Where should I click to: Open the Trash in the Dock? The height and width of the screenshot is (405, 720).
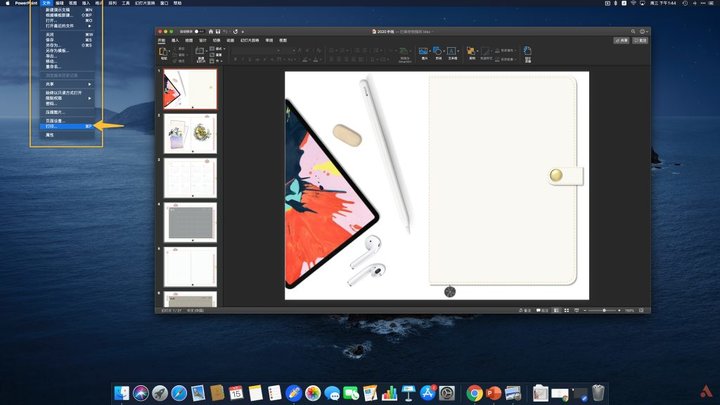598,393
